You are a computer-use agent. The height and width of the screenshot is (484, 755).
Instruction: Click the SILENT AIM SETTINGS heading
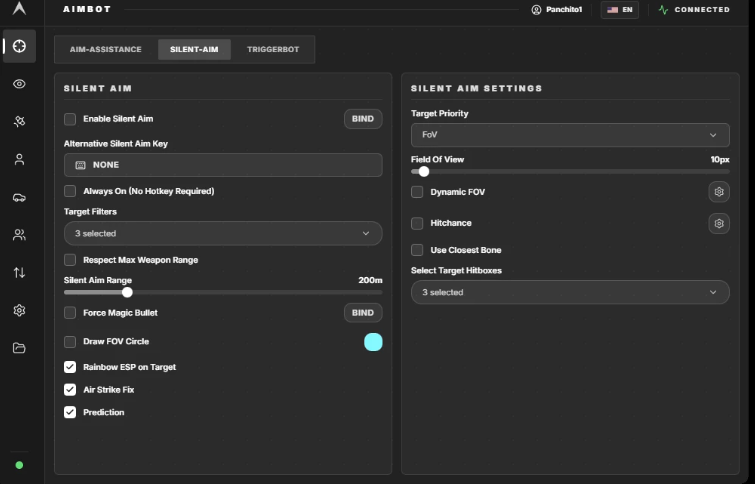pos(476,89)
